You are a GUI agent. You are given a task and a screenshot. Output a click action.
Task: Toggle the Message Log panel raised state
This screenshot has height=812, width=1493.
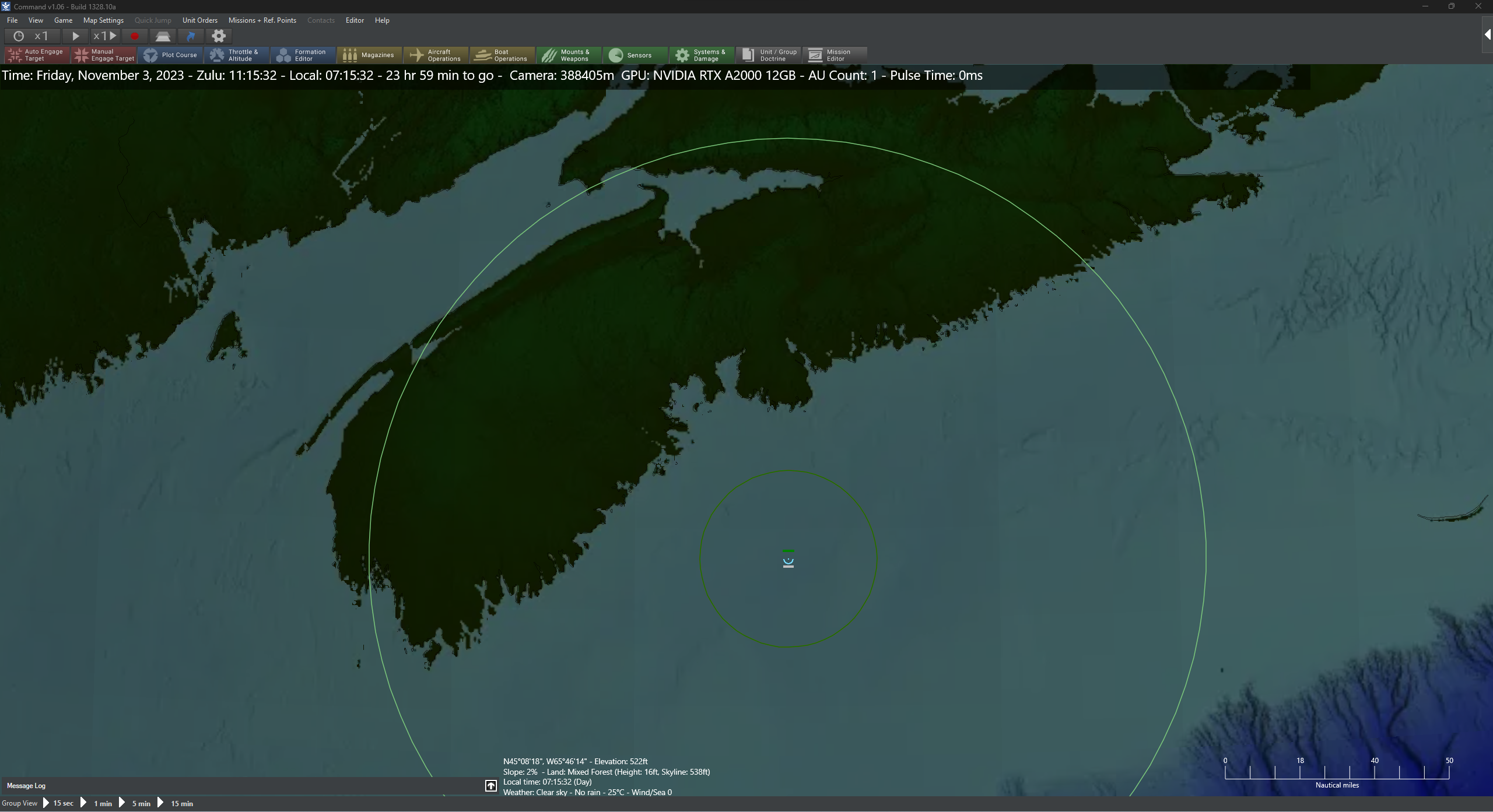pyautogui.click(x=490, y=785)
